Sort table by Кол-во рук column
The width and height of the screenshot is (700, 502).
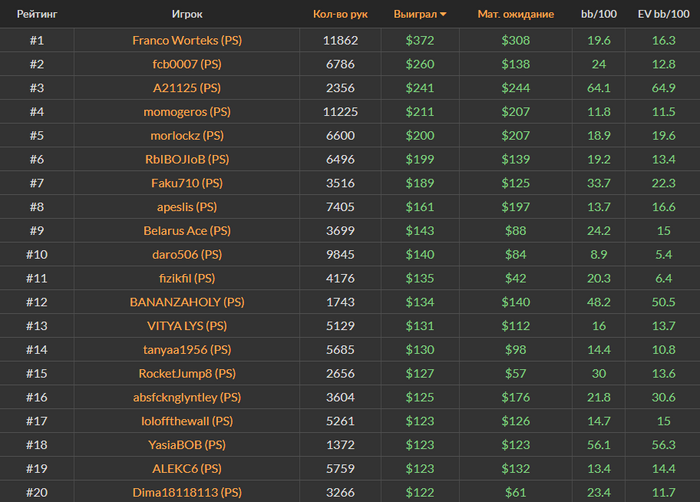(x=340, y=15)
